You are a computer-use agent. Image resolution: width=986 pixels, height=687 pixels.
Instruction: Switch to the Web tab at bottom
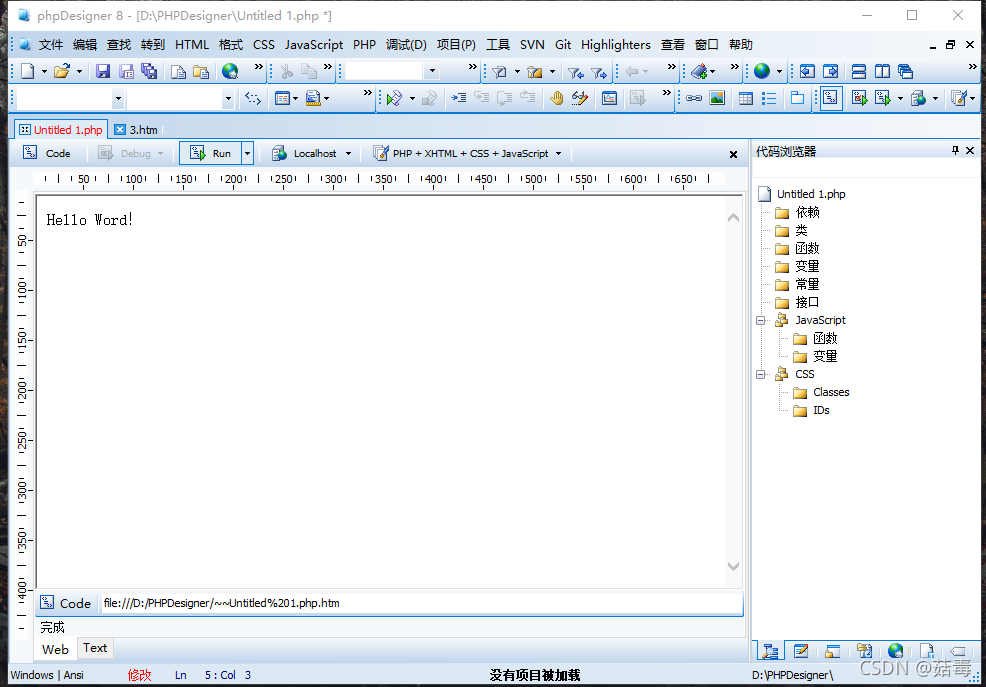55,649
